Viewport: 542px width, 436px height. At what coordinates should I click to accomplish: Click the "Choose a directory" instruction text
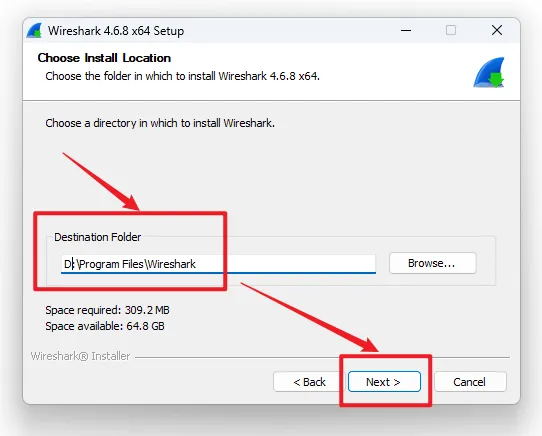(160, 123)
